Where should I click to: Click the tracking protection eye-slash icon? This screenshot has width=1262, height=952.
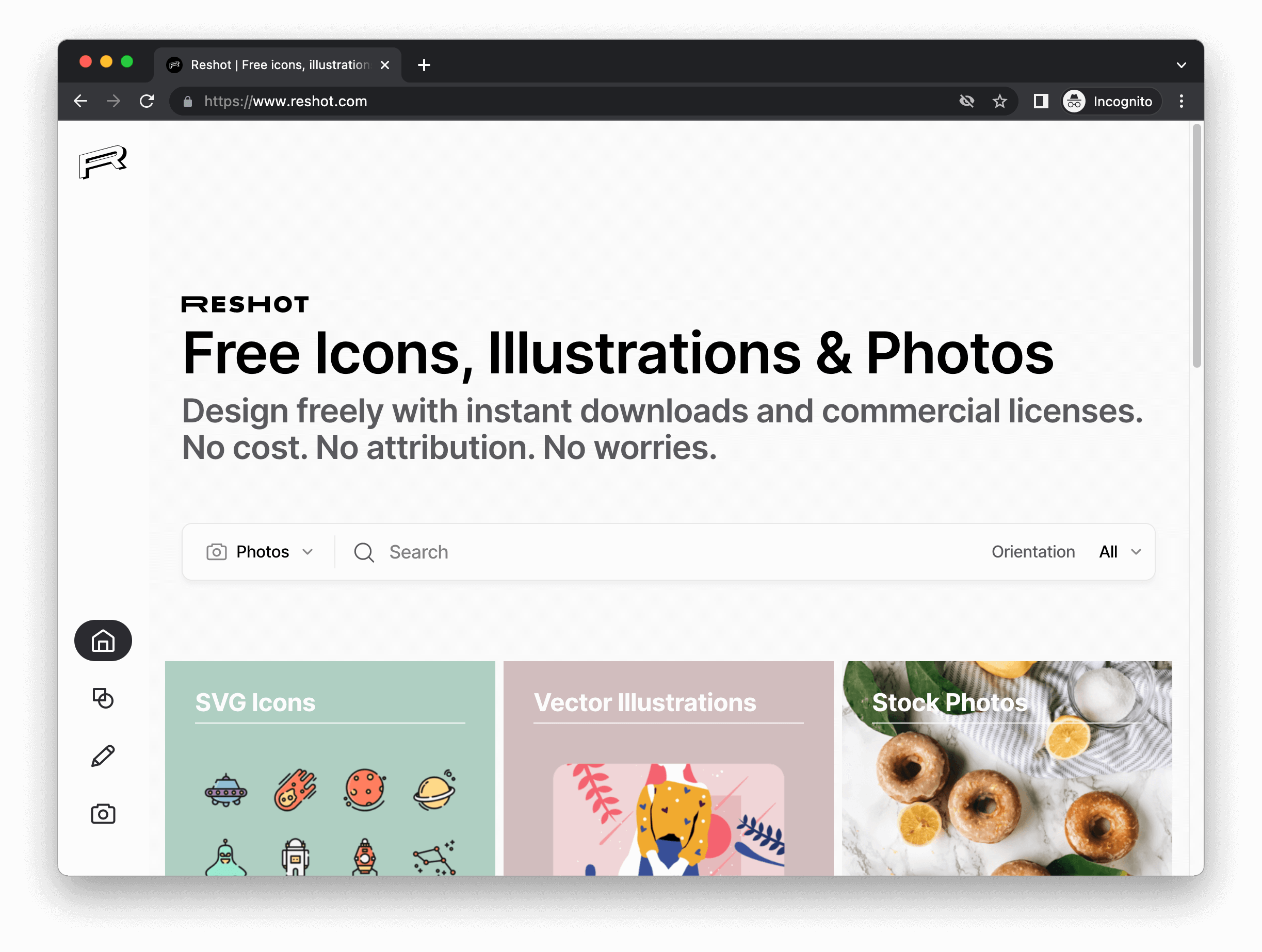click(x=966, y=102)
